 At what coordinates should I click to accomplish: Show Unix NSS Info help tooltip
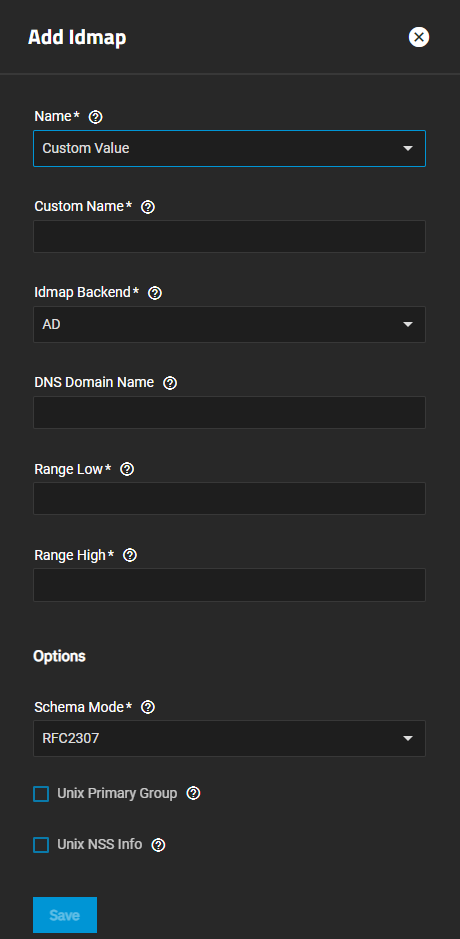(x=158, y=845)
